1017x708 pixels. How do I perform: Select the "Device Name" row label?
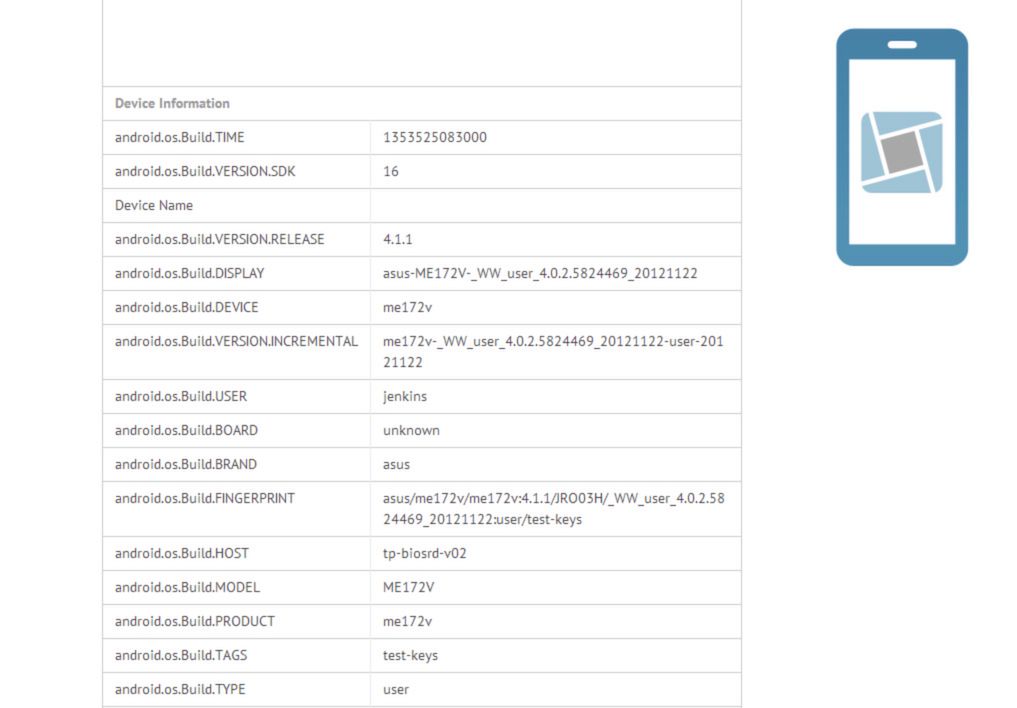154,206
